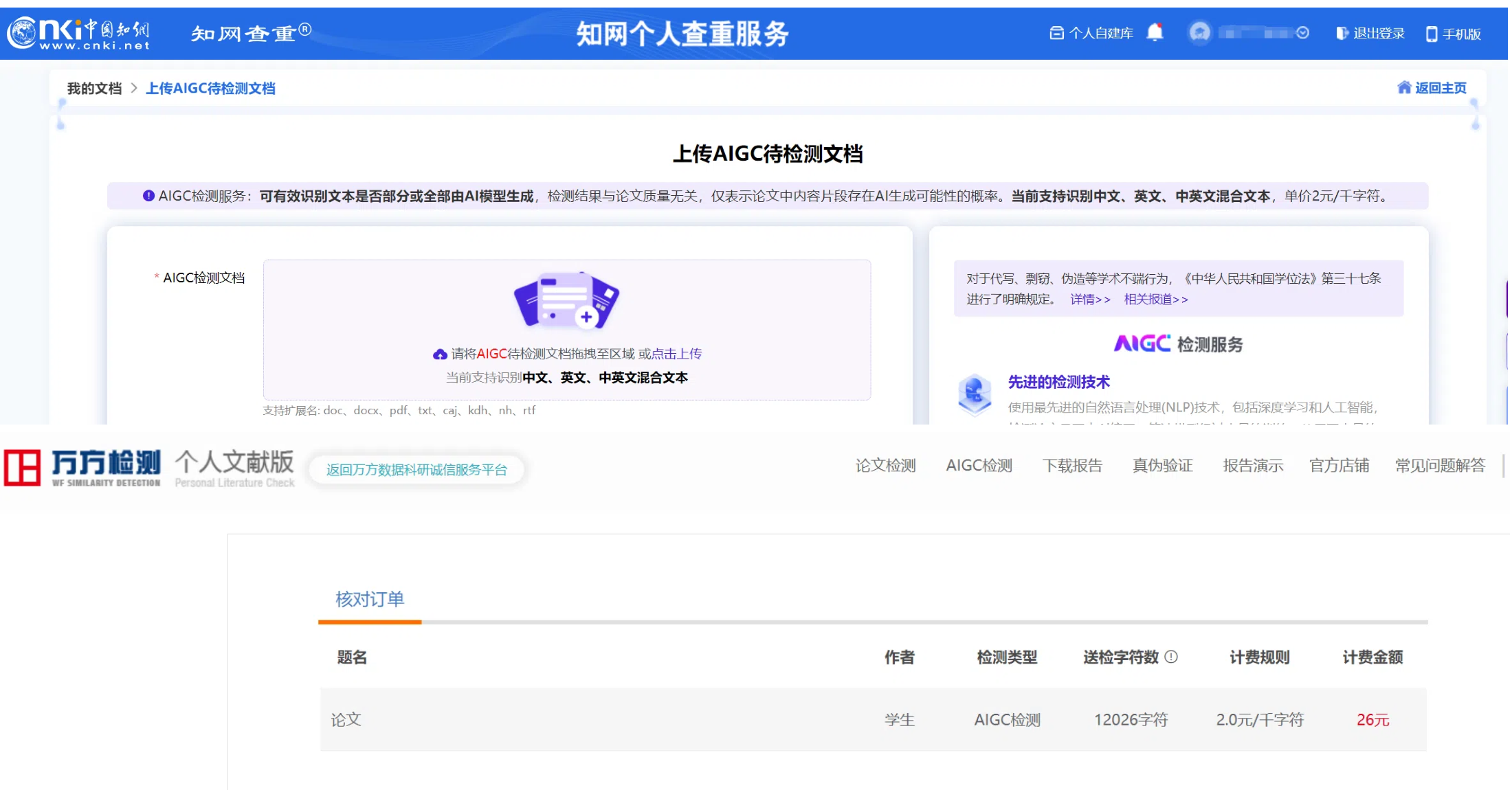Click the cloud upload icon

pyautogui.click(x=440, y=354)
